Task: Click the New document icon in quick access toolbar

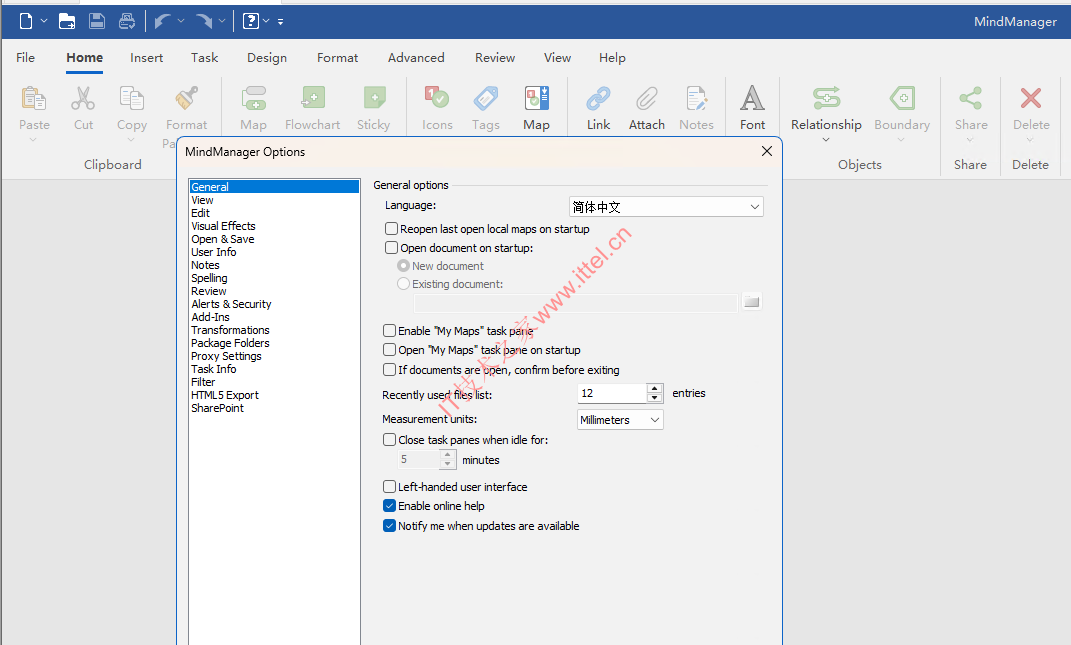Action: pyautogui.click(x=26, y=21)
